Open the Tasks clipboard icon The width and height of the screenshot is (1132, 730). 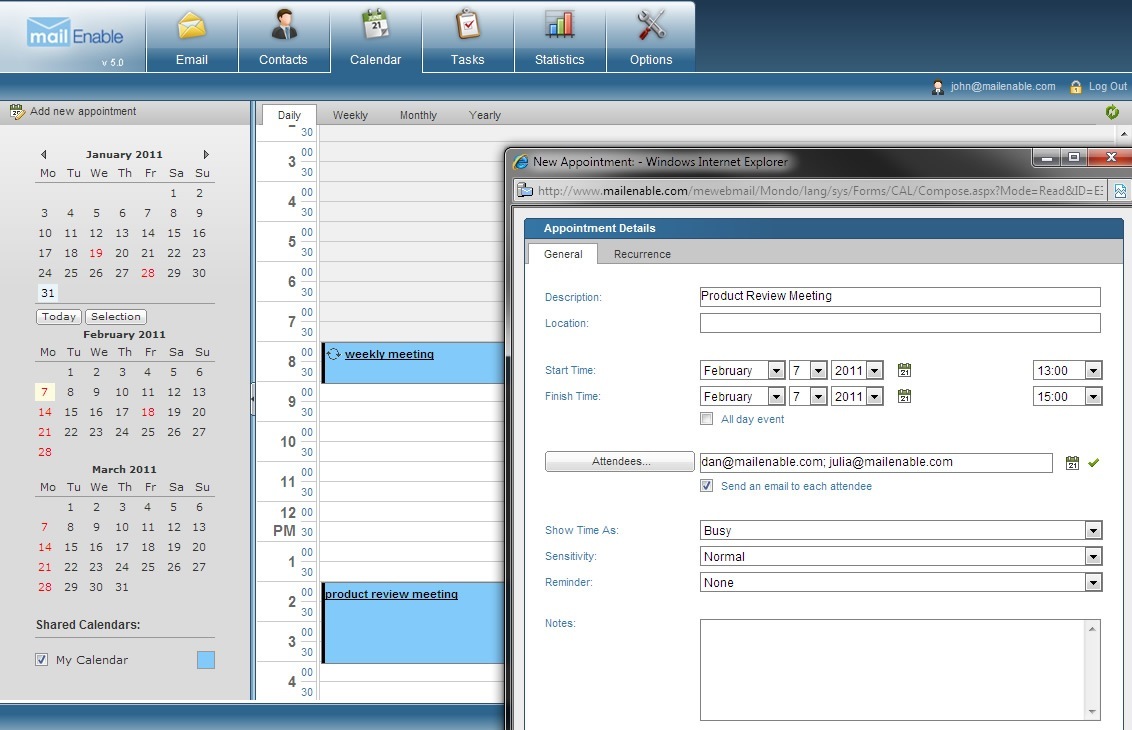click(x=468, y=24)
